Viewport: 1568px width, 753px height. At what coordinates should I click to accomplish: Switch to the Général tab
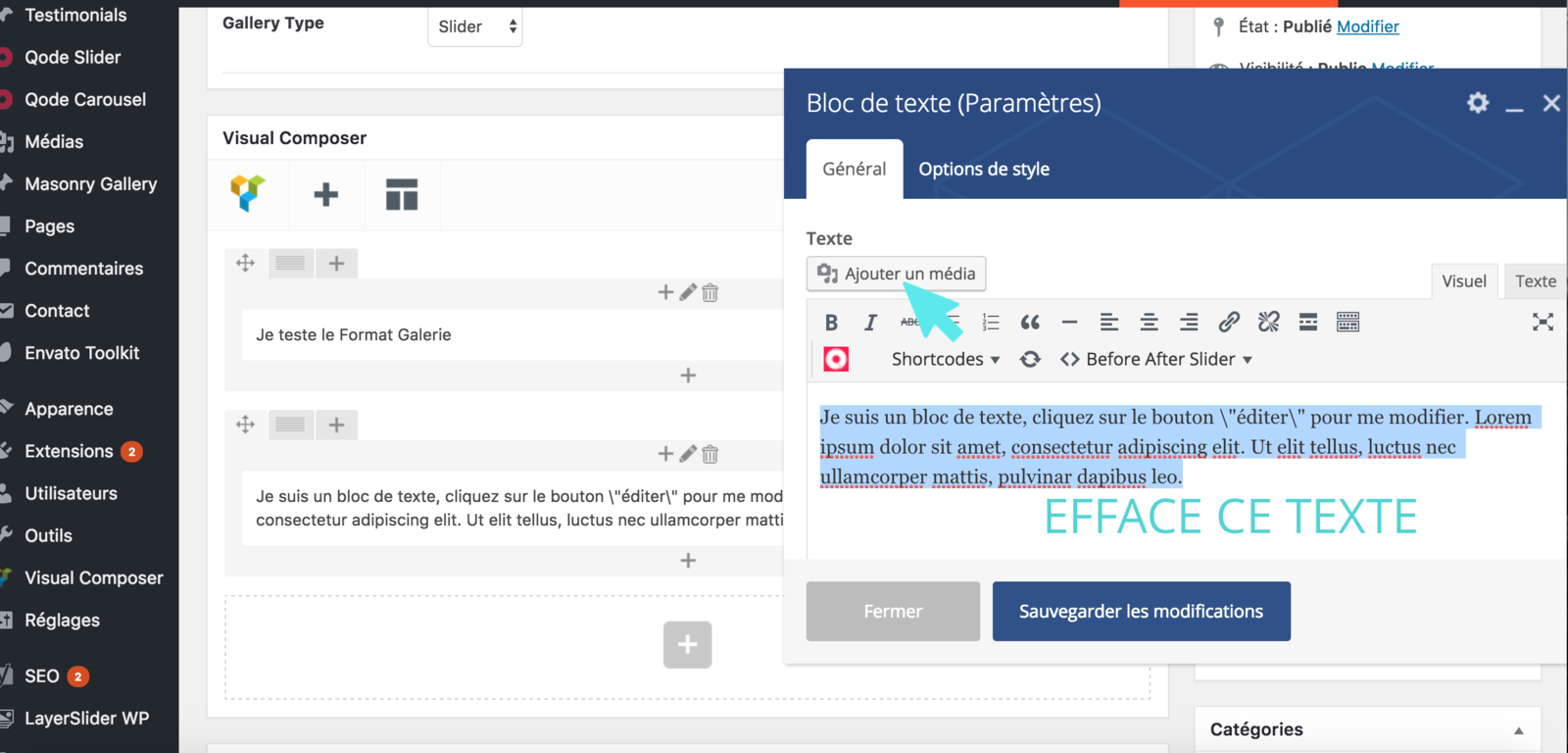pyautogui.click(x=855, y=169)
